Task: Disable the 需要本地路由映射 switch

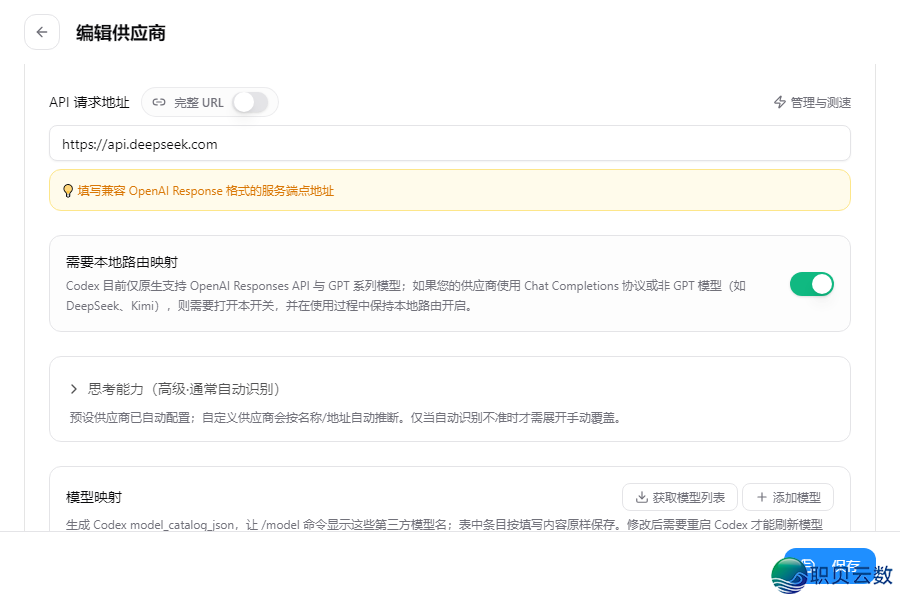Action: coord(812,284)
